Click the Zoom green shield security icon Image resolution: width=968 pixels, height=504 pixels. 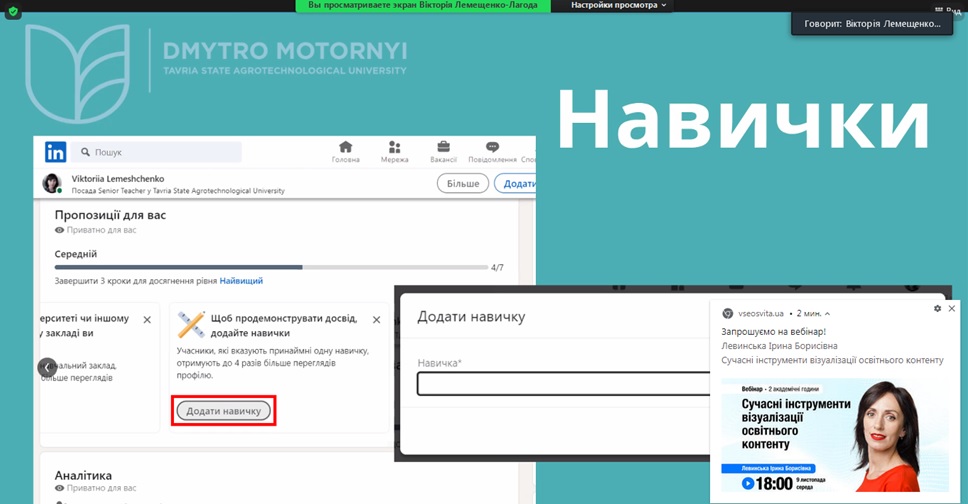[12, 11]
